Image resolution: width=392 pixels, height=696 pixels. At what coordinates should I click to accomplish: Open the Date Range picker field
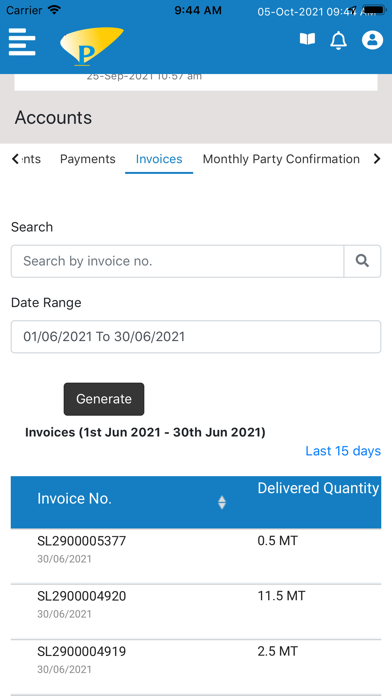[196, 336]
